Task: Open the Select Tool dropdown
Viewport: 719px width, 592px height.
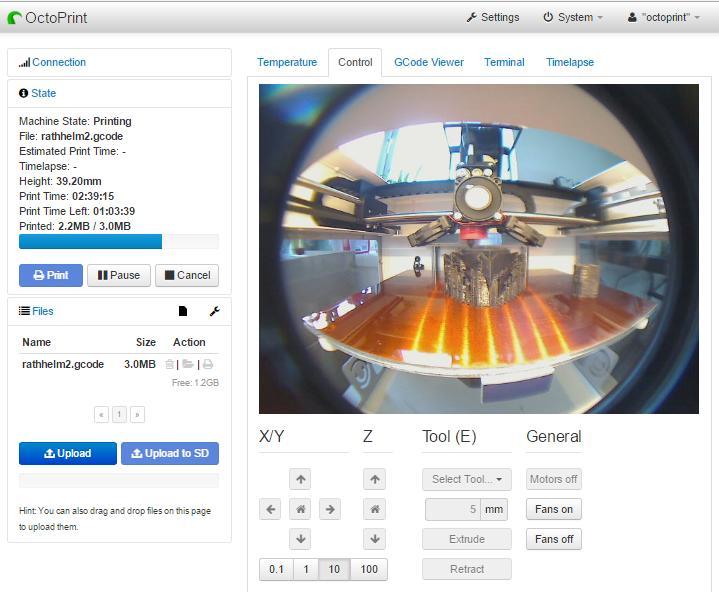Action: click(466, 479)
